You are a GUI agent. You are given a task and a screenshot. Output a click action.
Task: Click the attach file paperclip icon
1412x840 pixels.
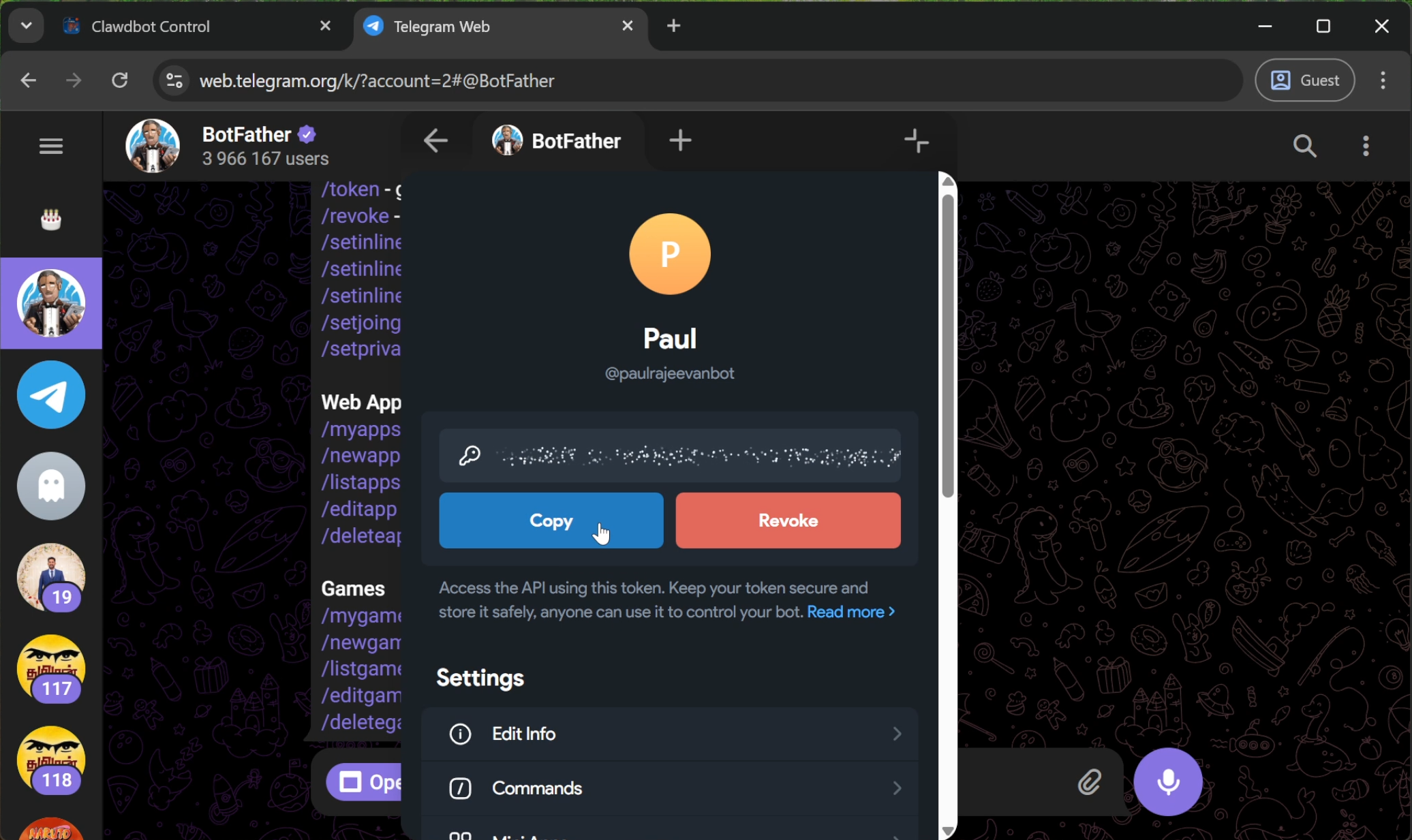pyautogui.click(x=1088, y=782)
